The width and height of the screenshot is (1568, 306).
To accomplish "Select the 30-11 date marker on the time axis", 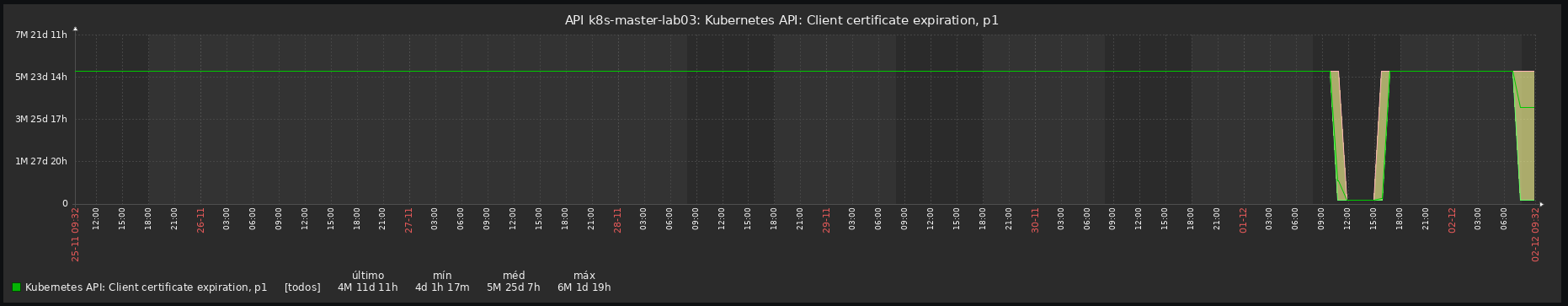I will coord(1036,220).
